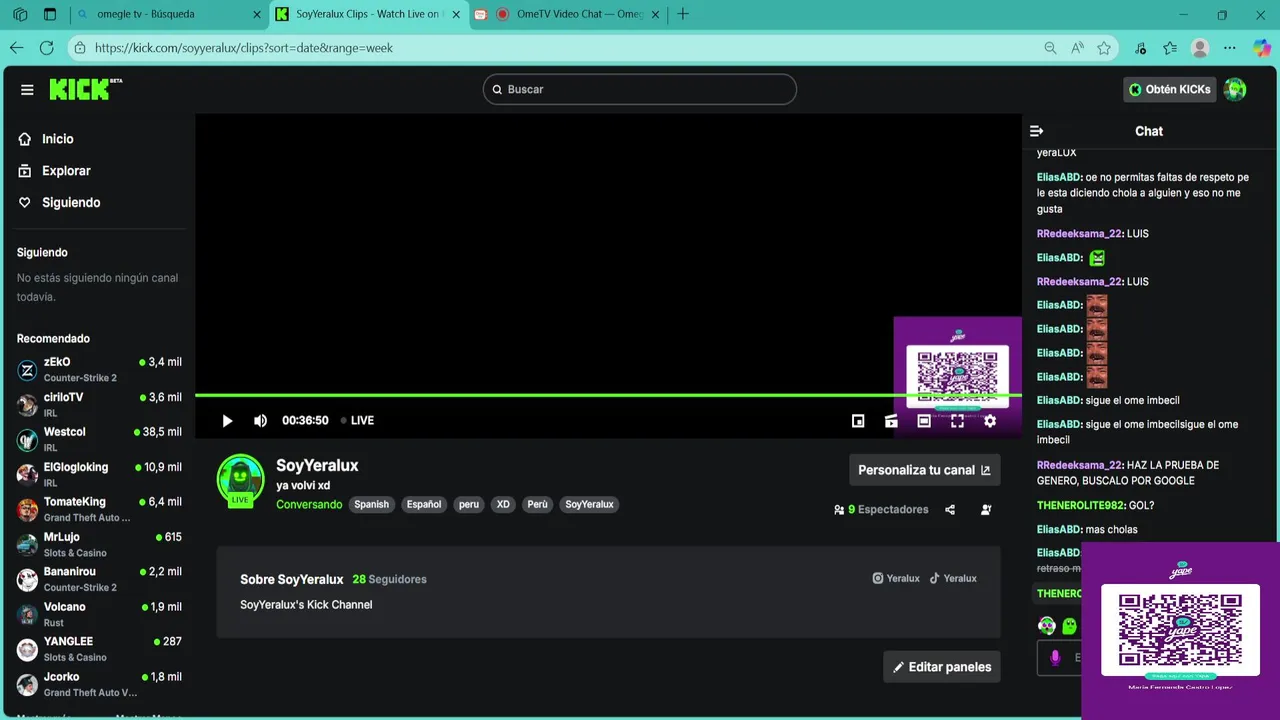1280x720 pixels.
Task: Click the share stream icon
Action: point(950,510)
